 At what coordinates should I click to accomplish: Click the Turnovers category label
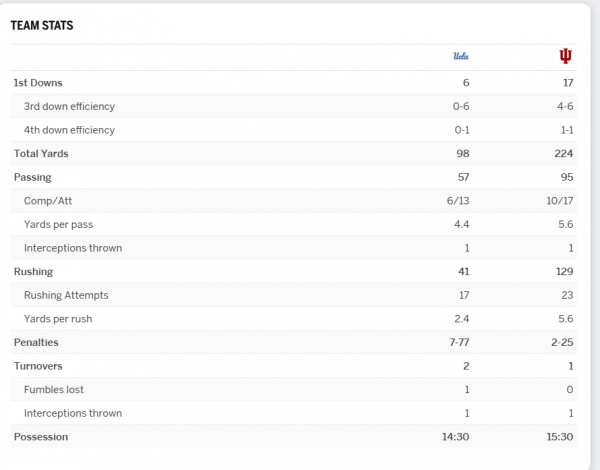(38, 366)
